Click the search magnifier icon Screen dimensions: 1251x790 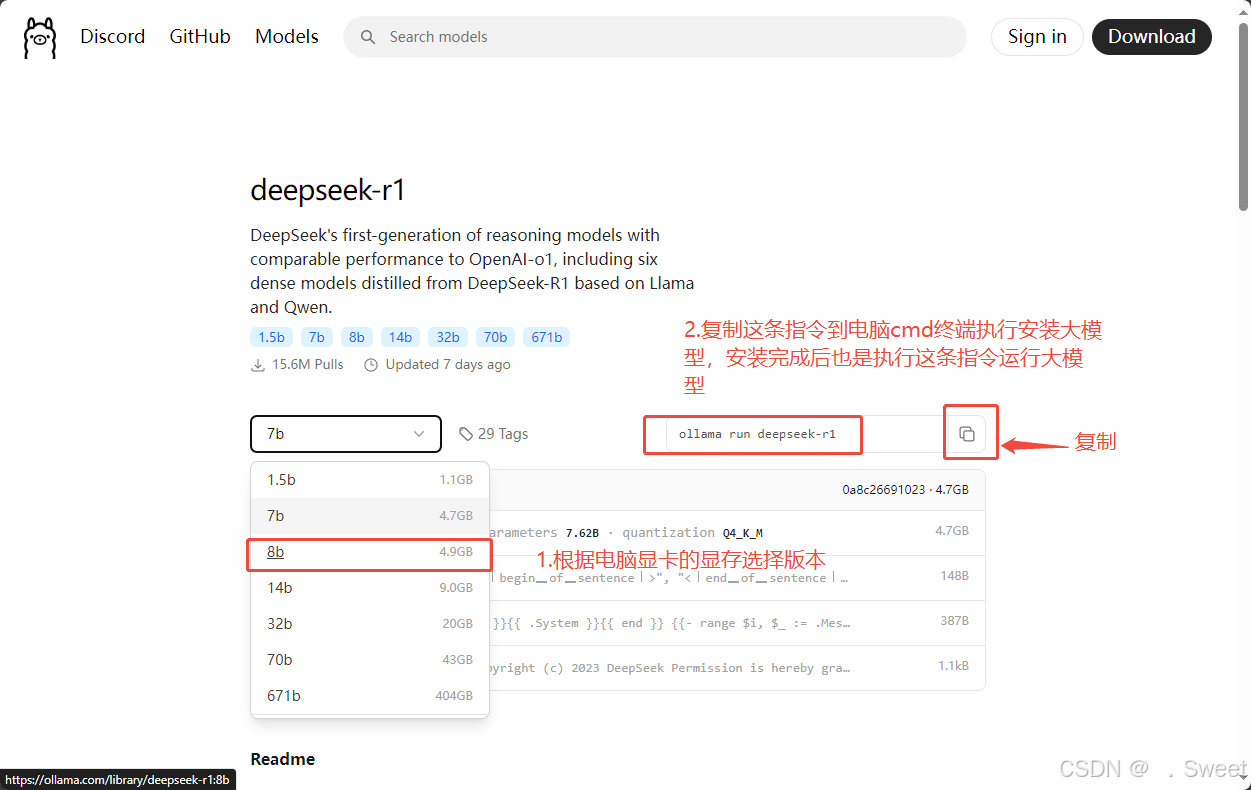click(x=368, y=37)
